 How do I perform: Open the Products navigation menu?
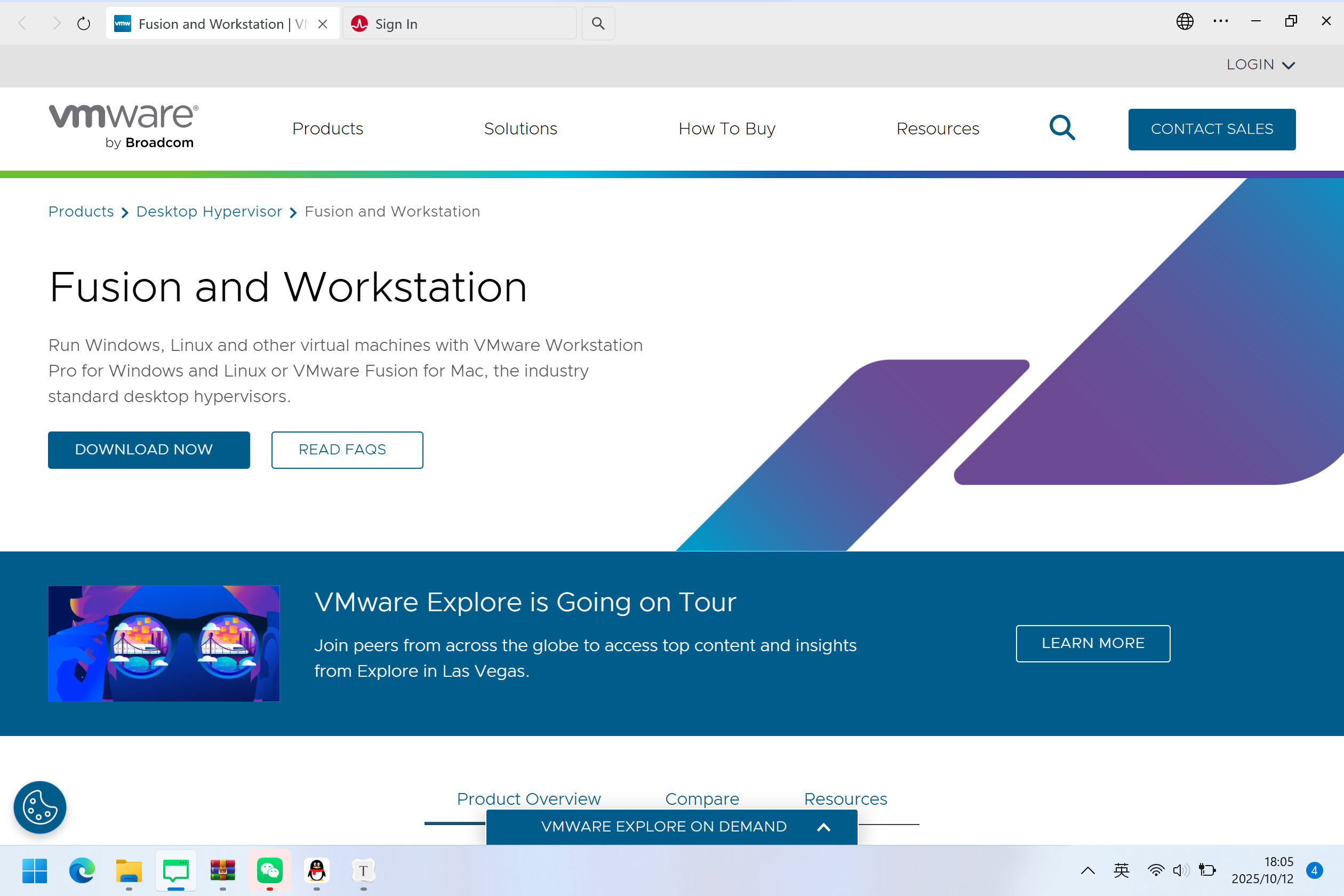tap(327, 129)
